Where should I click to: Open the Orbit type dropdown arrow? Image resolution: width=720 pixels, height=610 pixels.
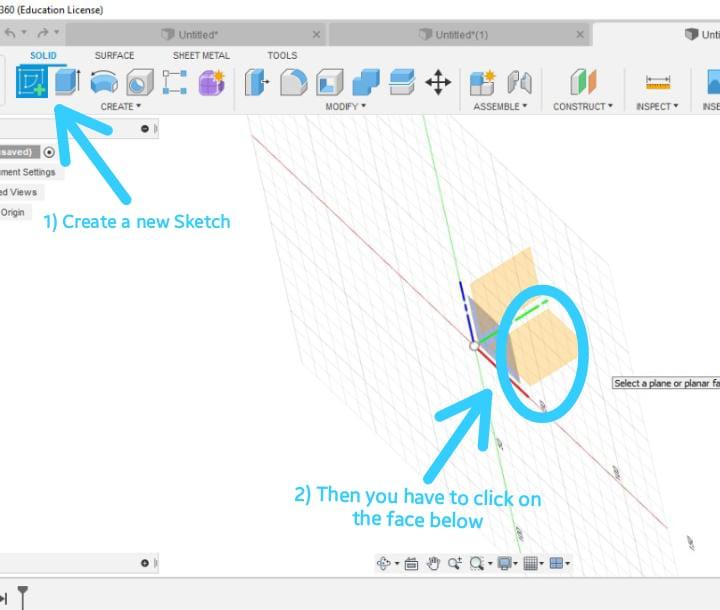pos(397,564)
